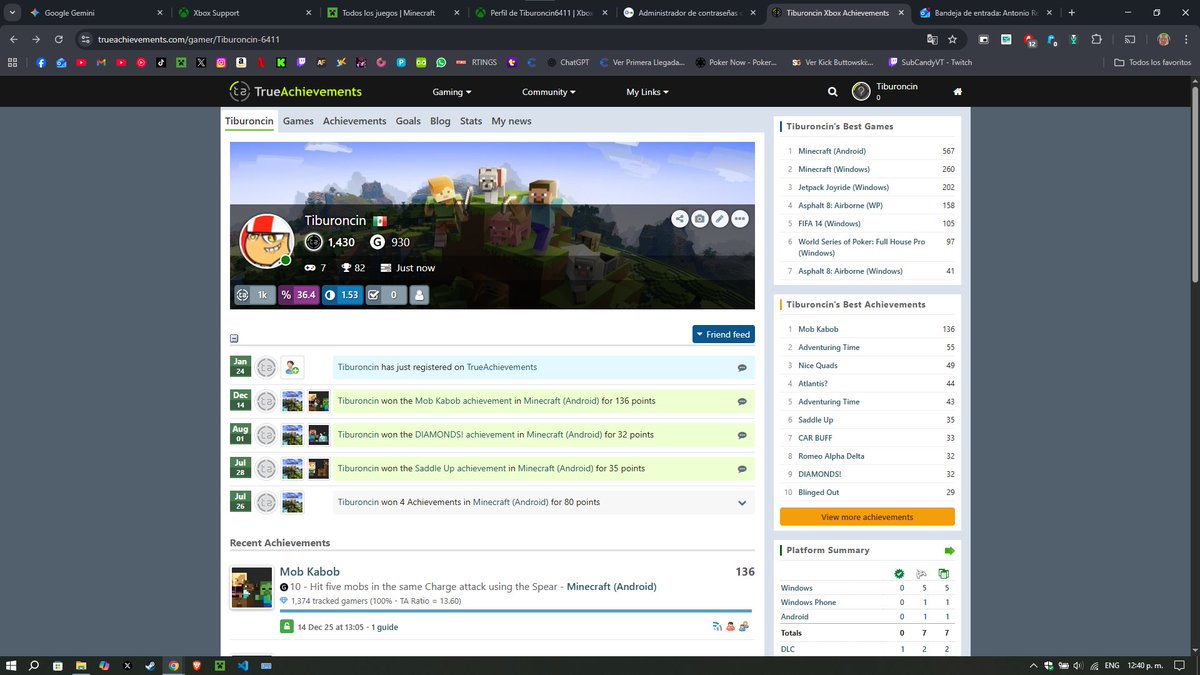Open the Chrome extensions puzzle icon
Screen dimensions: 1200x675
coord(1097,39)
